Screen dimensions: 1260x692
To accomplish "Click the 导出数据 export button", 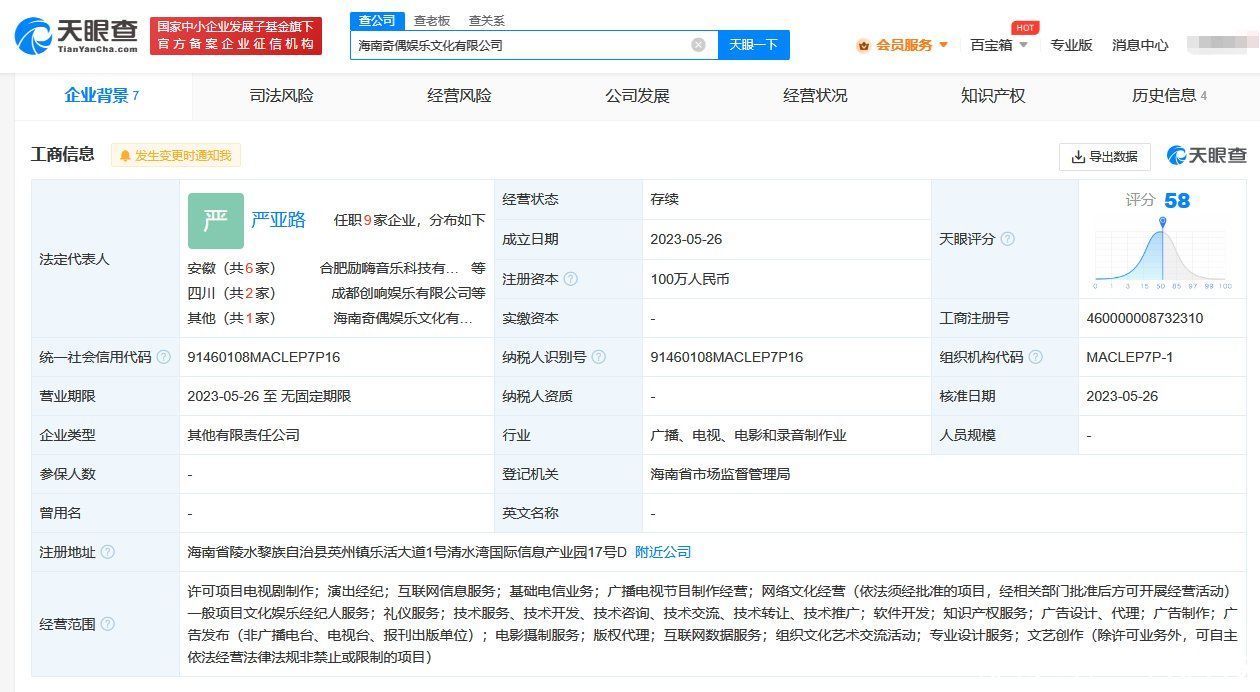I will click(1105, 157).
